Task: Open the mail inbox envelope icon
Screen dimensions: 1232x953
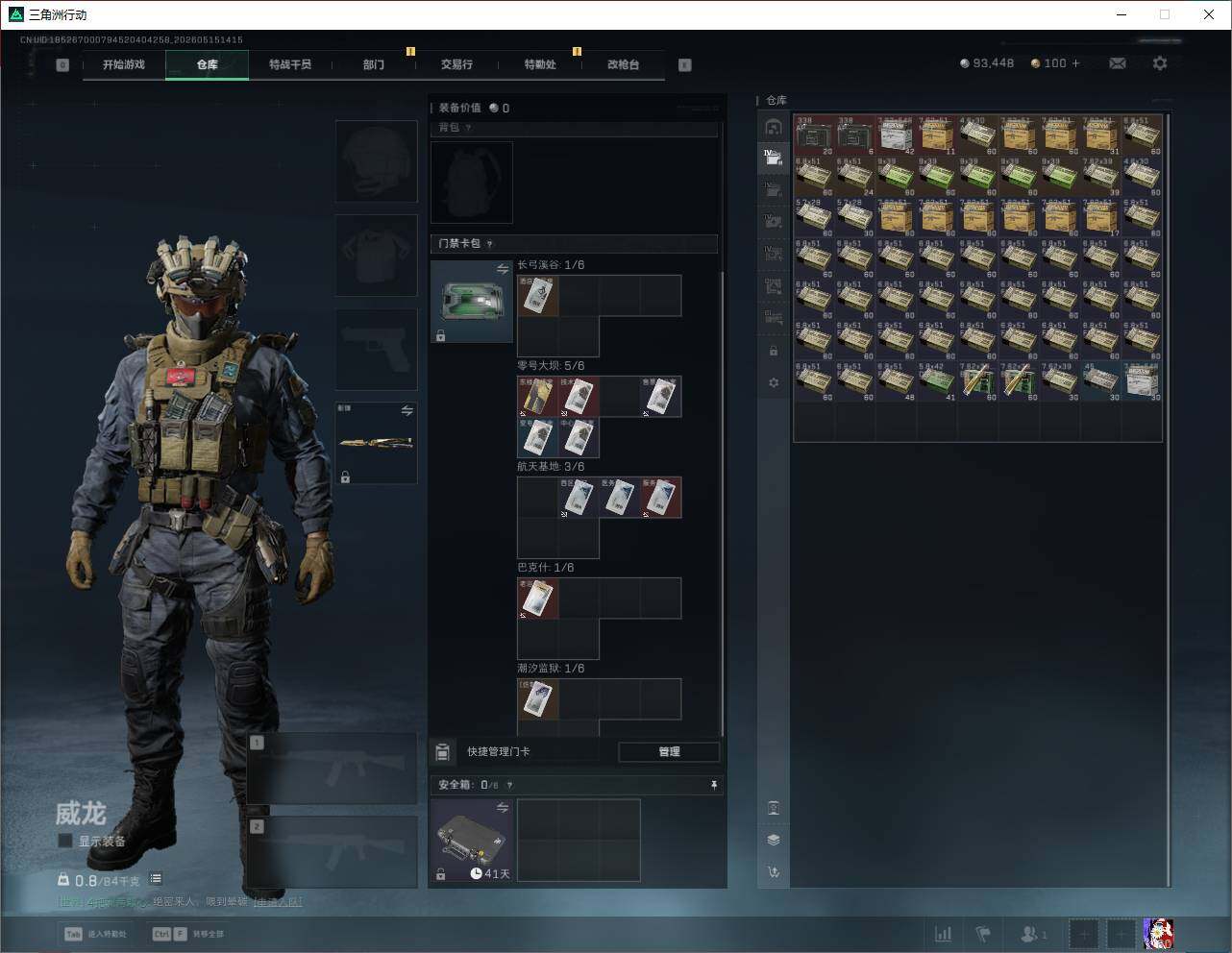Action: pyautogui.click(x=1118, y=63)
